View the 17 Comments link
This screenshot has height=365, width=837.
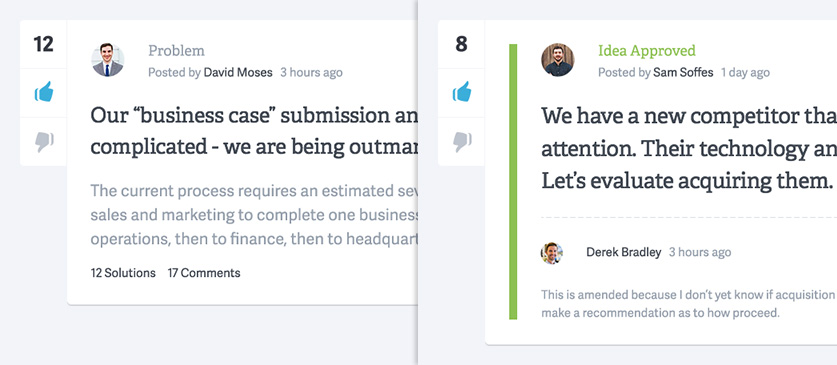(x=204, y=273)
